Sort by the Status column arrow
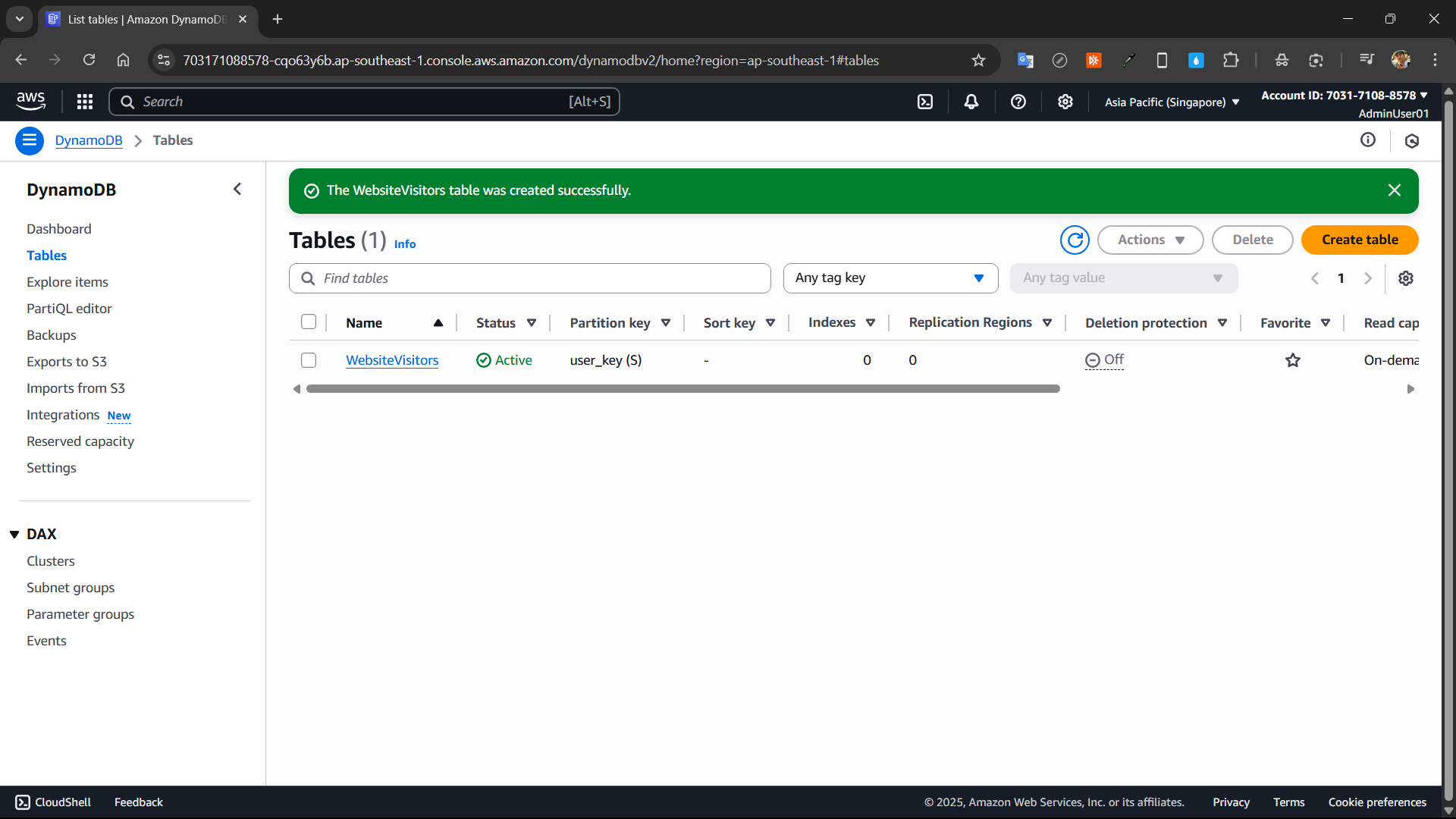The height and width of the screenshot is (819, 1456). tap(532, 323)
